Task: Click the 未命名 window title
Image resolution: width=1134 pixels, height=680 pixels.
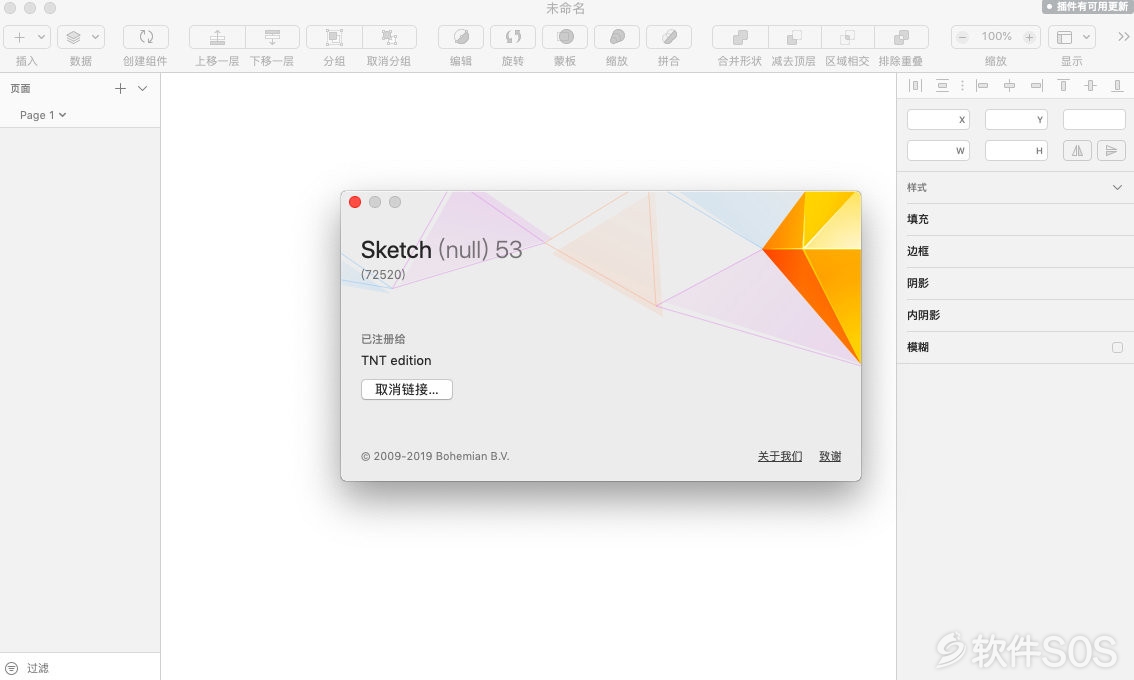Action: tap(566, 9)
